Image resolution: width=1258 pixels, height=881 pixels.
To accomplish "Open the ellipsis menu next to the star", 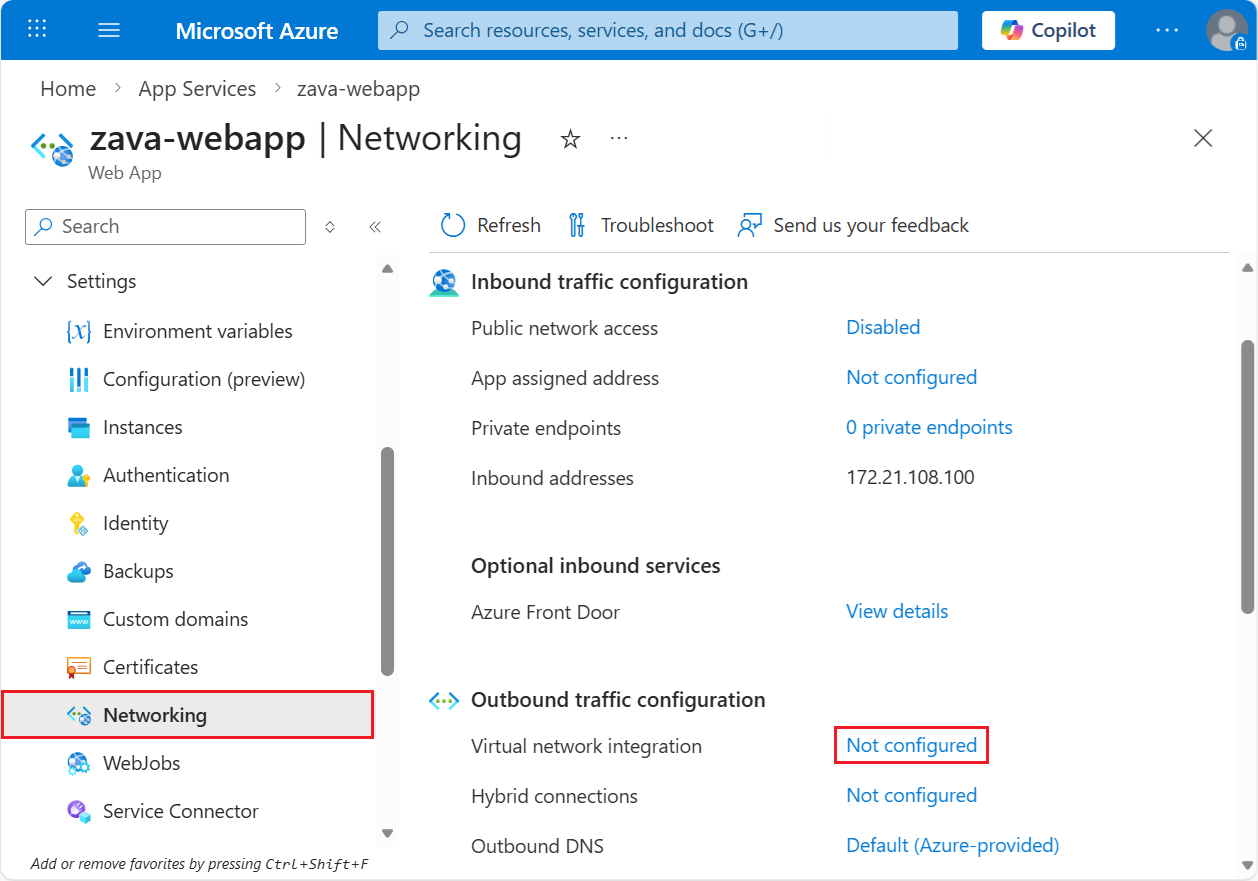I will (x=618, y=139).
